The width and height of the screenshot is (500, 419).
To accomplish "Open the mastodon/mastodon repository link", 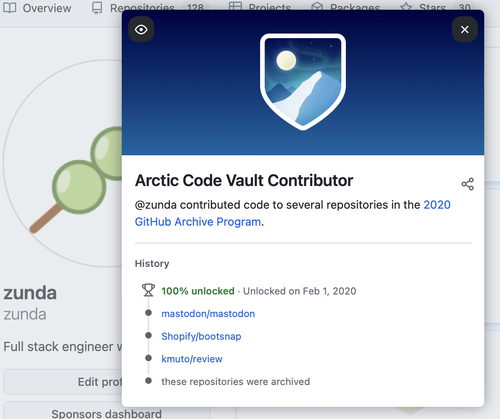I will pyautogui.click(x=208, y=314).
